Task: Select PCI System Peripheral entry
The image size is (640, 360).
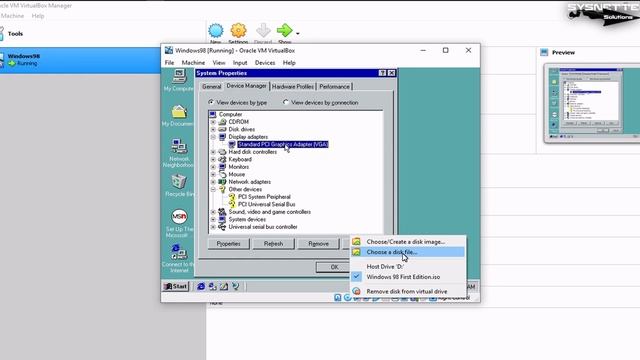Action: pos(264,197)
